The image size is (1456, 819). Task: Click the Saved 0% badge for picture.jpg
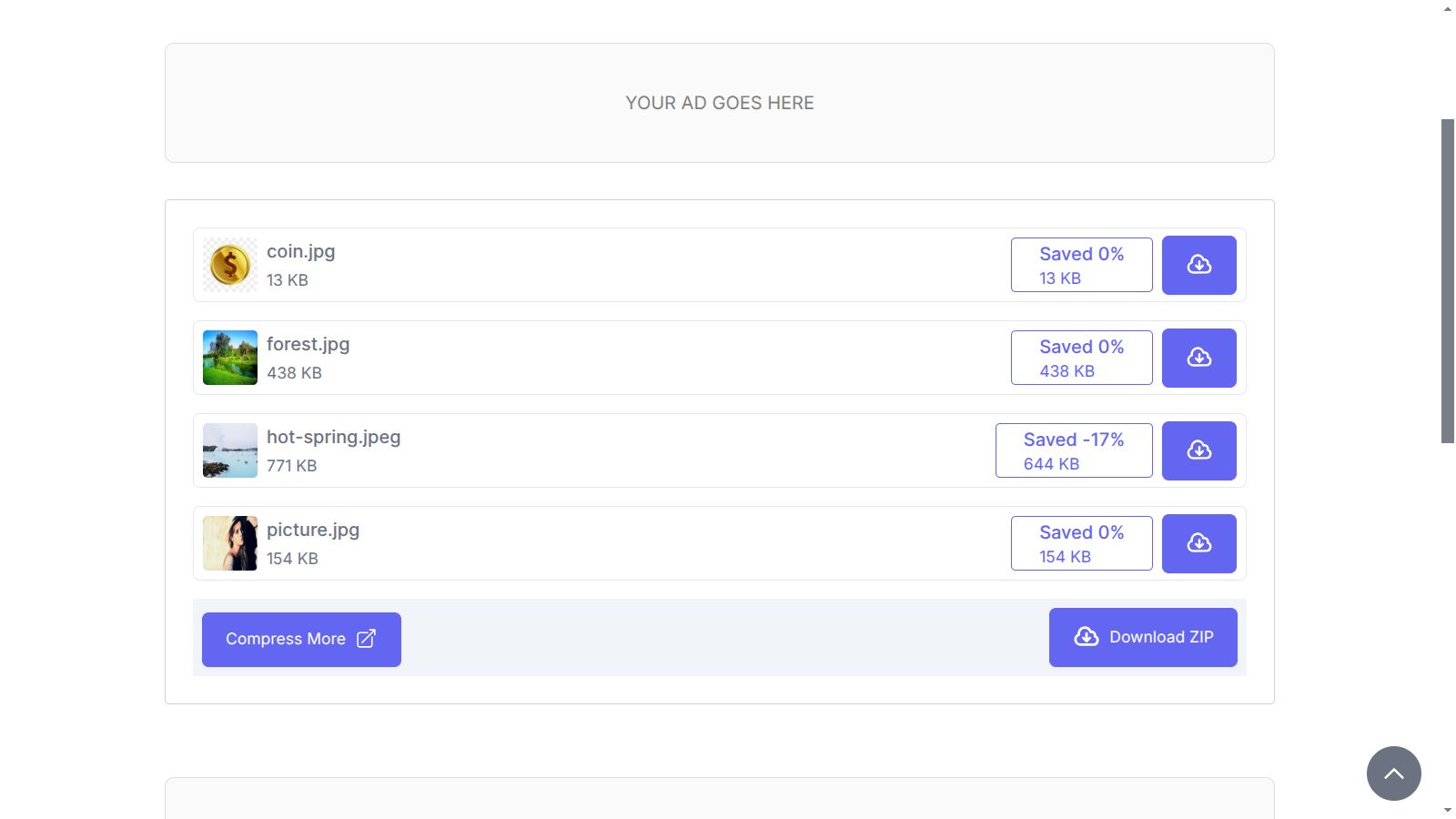1081,543
